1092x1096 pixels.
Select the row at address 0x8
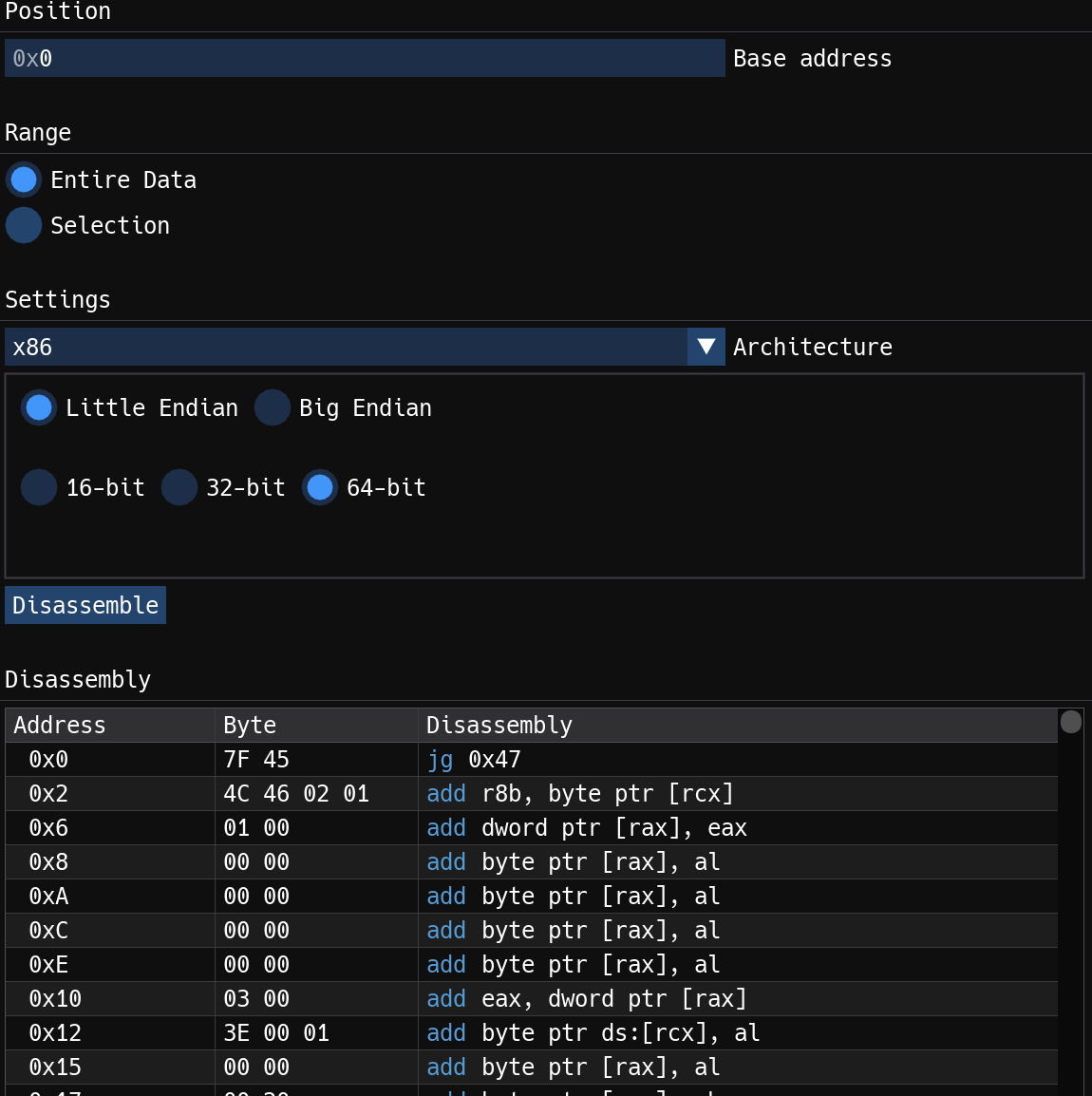531,861
